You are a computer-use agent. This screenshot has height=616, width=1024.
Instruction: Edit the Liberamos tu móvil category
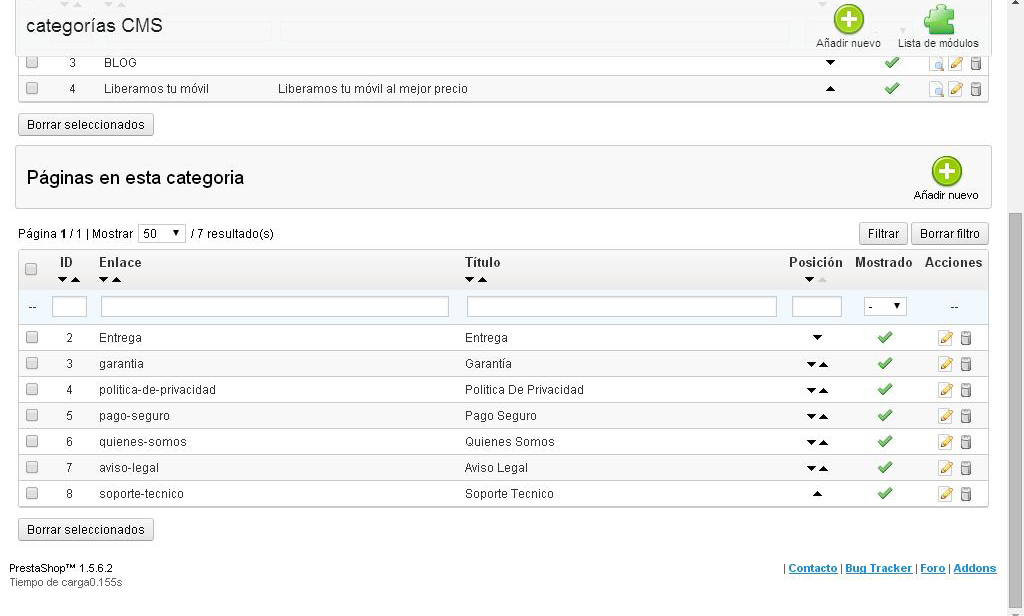[955, 89]
